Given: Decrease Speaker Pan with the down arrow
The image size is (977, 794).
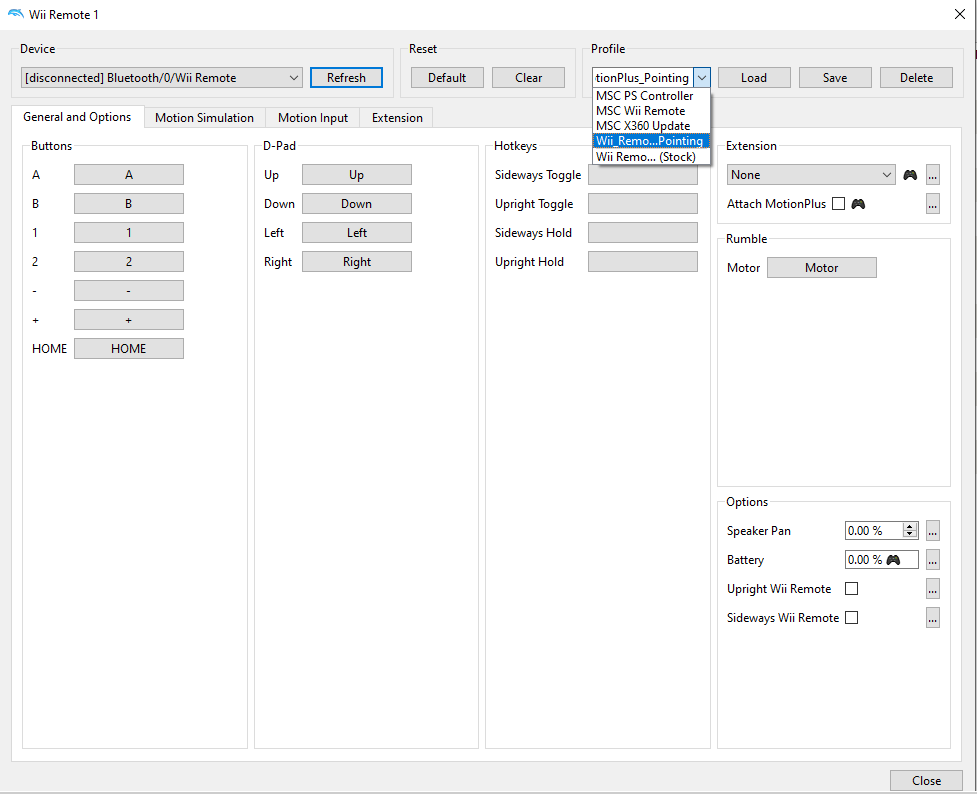Looking at the screenshot, I should [x=910, y=535].
